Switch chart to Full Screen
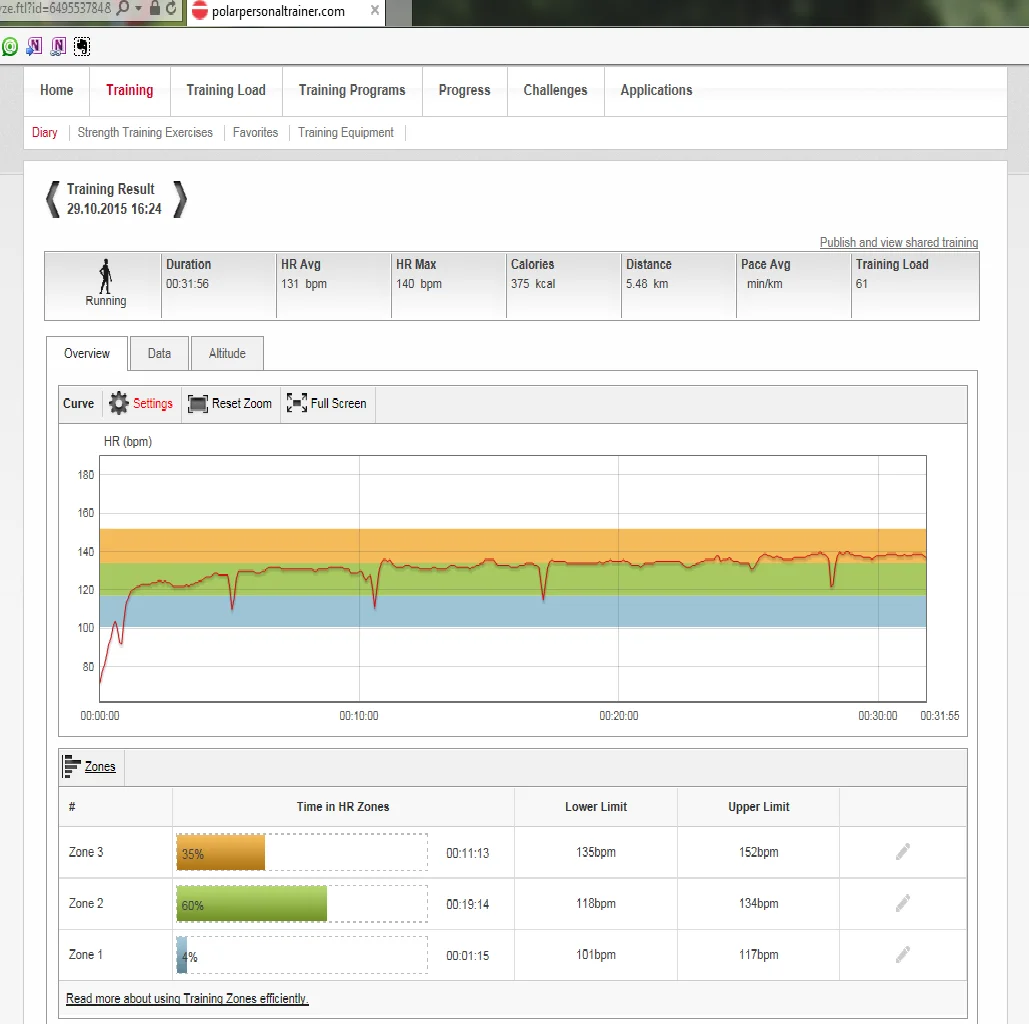The height and width of the screenshot is (1024, 1029). point(297,404)
